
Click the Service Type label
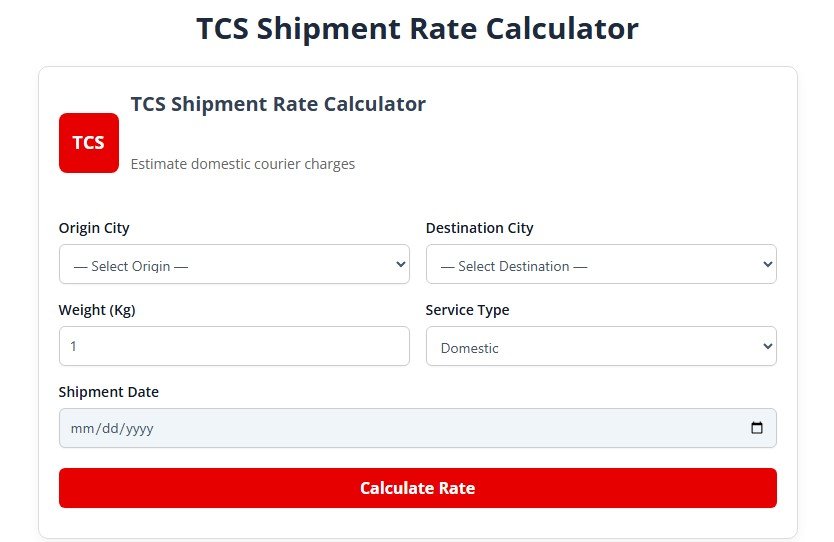pos(467,310)
